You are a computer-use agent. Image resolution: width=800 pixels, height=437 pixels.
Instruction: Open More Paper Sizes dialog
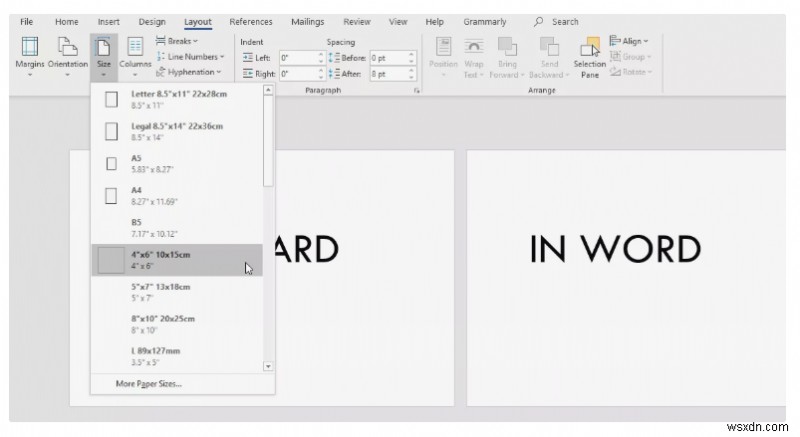(x=149, y=384)
